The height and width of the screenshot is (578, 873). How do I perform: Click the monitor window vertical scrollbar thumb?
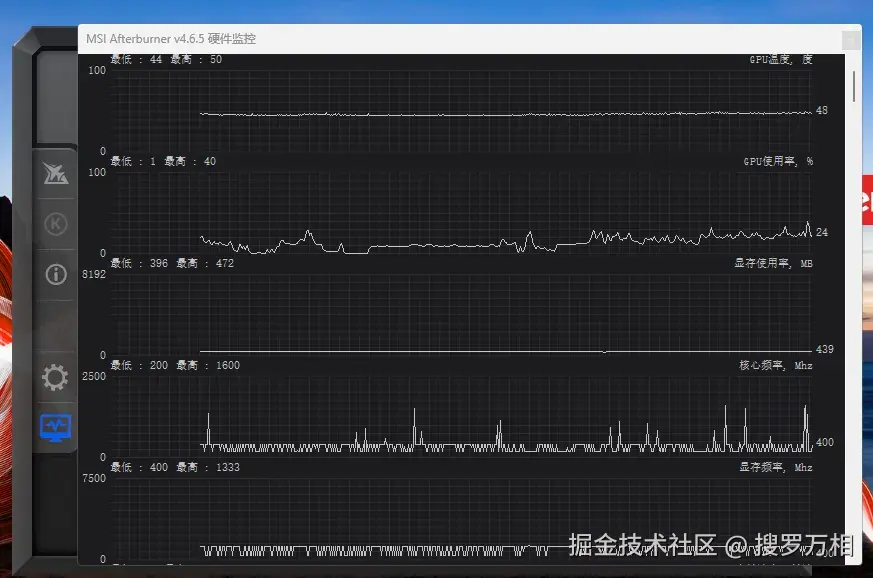pos(854,86)
